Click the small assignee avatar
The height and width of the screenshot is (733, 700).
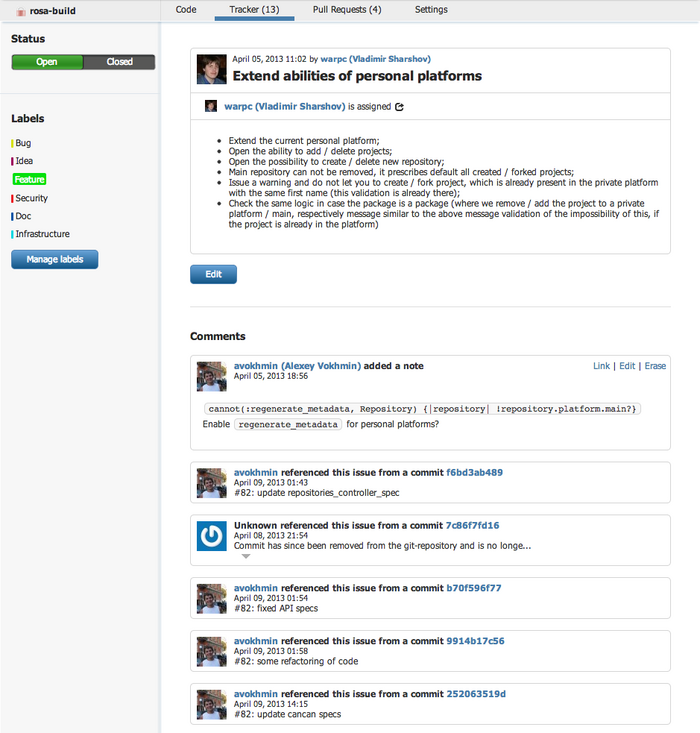[211, 105]
